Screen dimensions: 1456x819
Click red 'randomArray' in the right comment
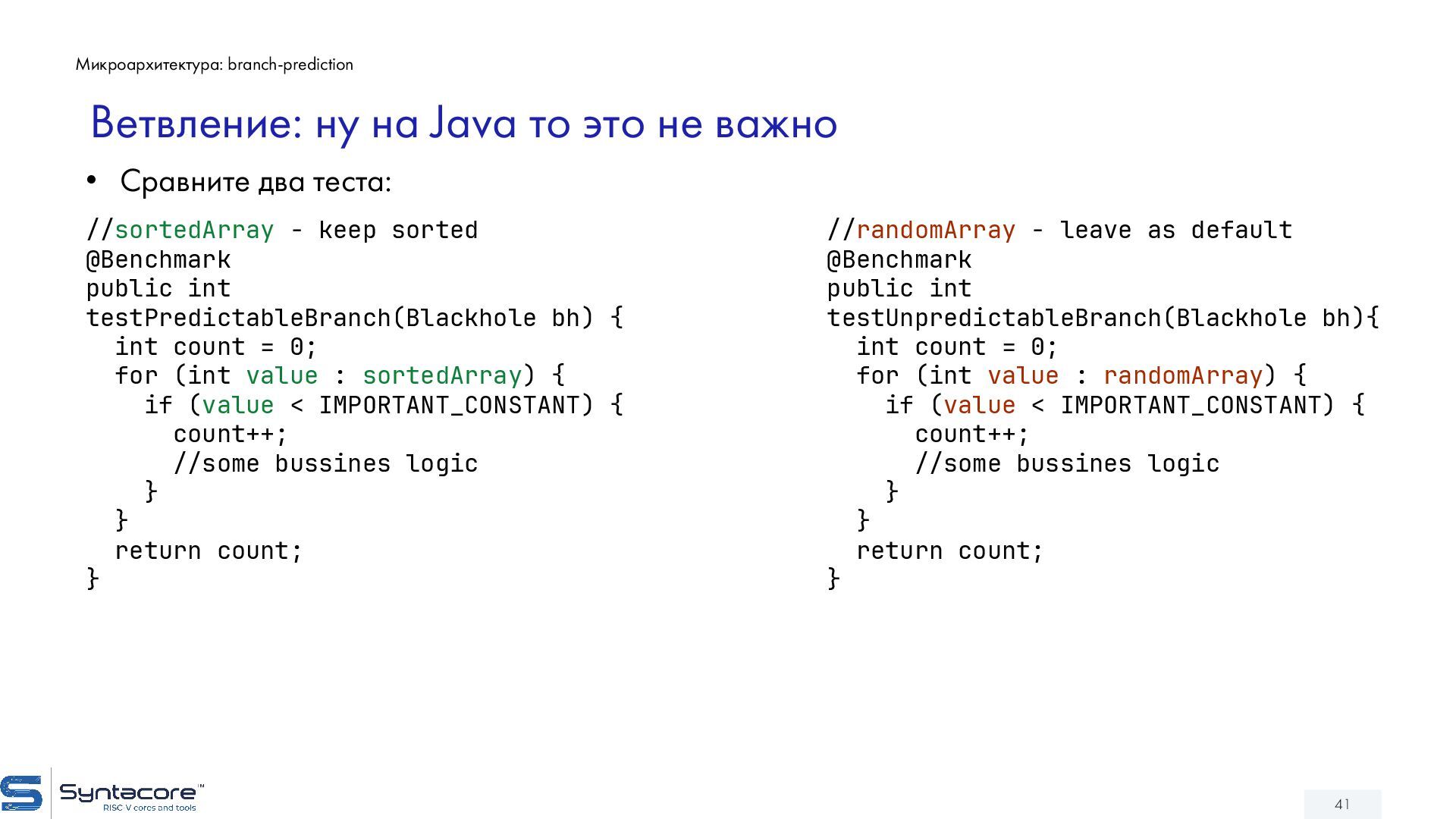pyautogui.click(x=935, y=230)
